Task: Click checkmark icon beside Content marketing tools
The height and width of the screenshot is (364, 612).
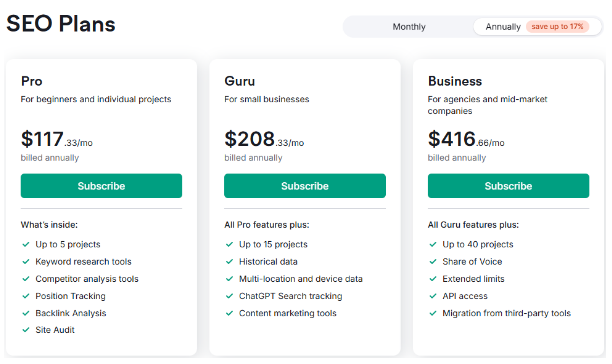Action: tap(230, 313)
